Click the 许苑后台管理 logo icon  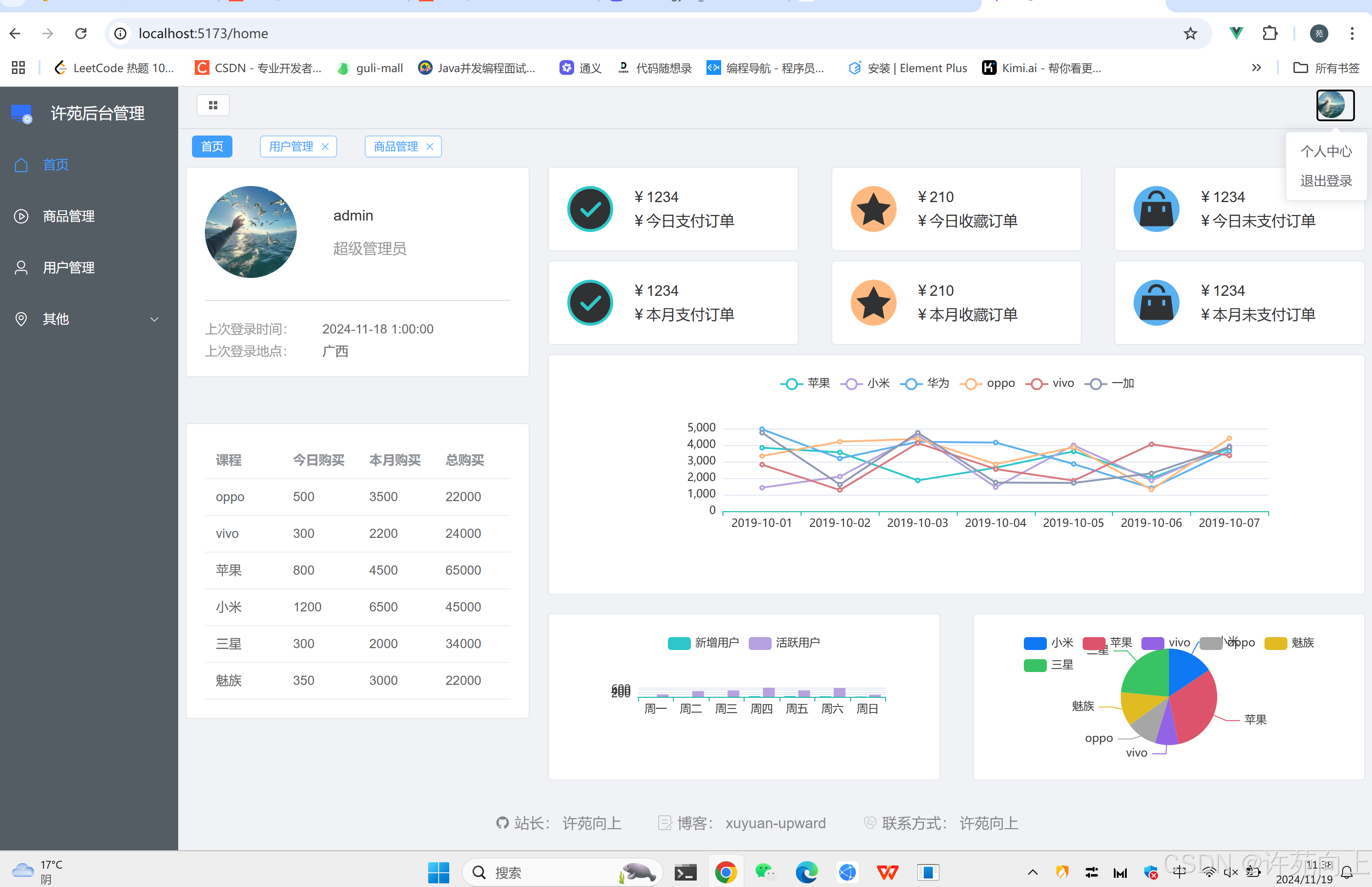22,113
